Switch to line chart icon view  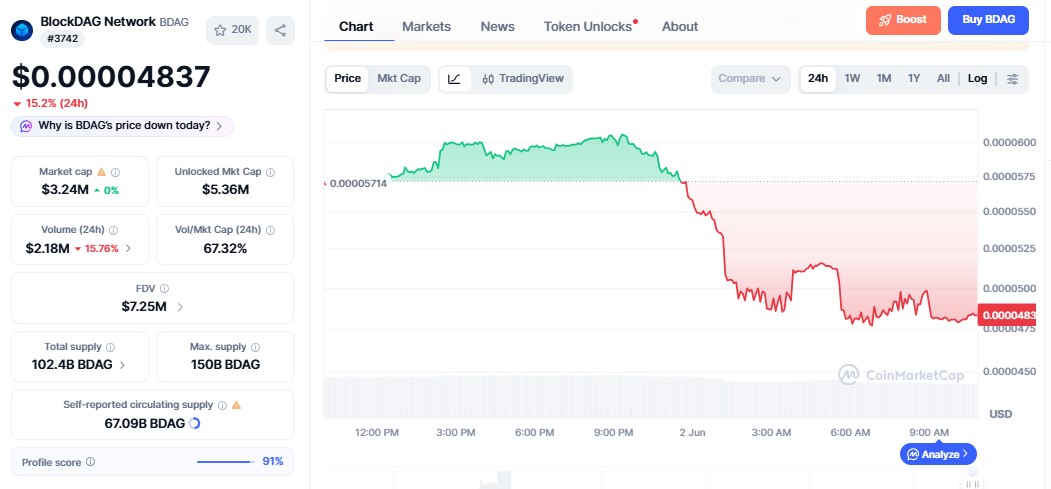pos(454,79)
